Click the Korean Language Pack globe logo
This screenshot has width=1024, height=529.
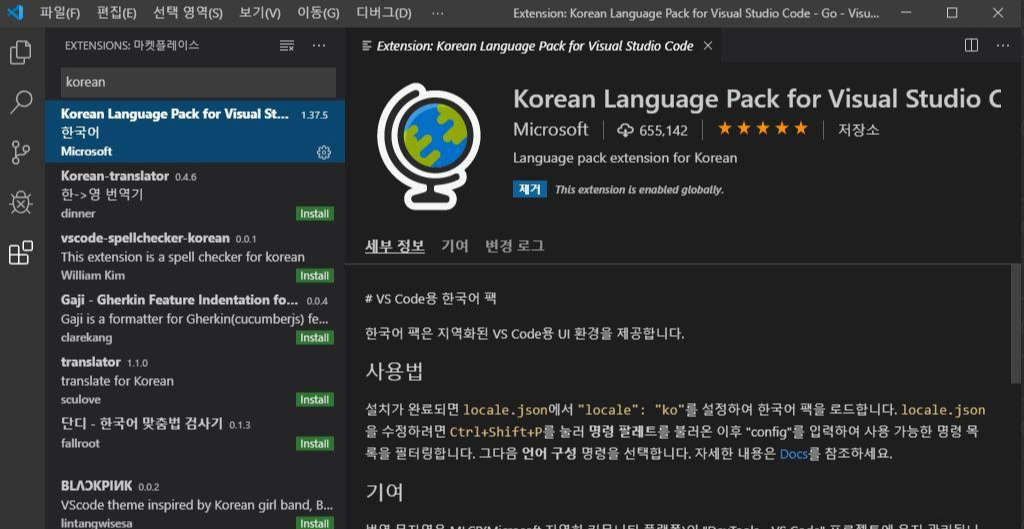pyautogui.click(x=429, y=146)
